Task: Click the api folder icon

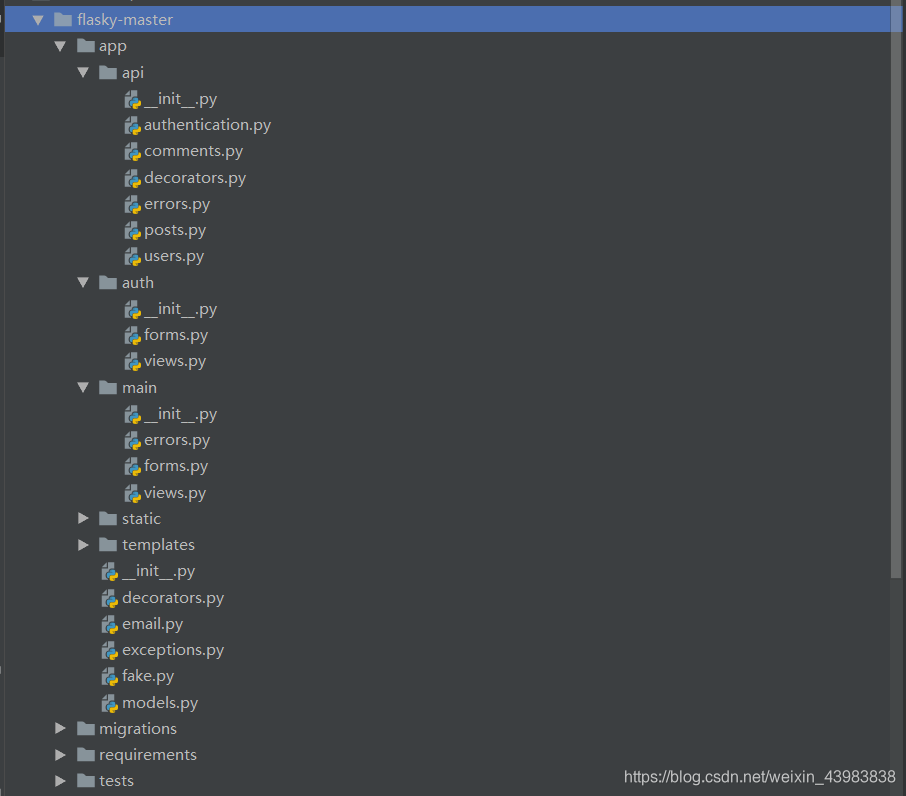Action: 108,72
